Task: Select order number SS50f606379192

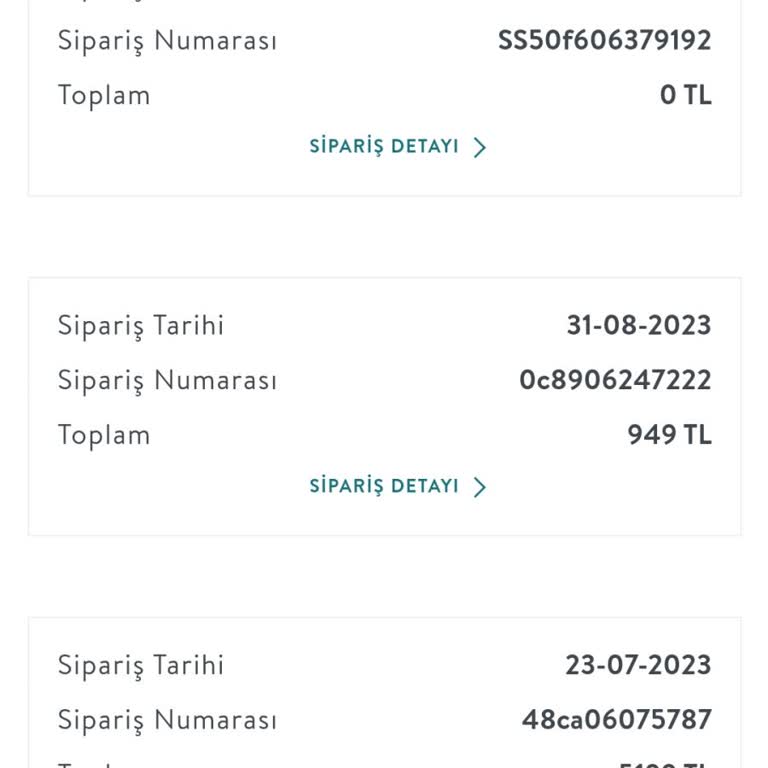Action: coord(604,41)
